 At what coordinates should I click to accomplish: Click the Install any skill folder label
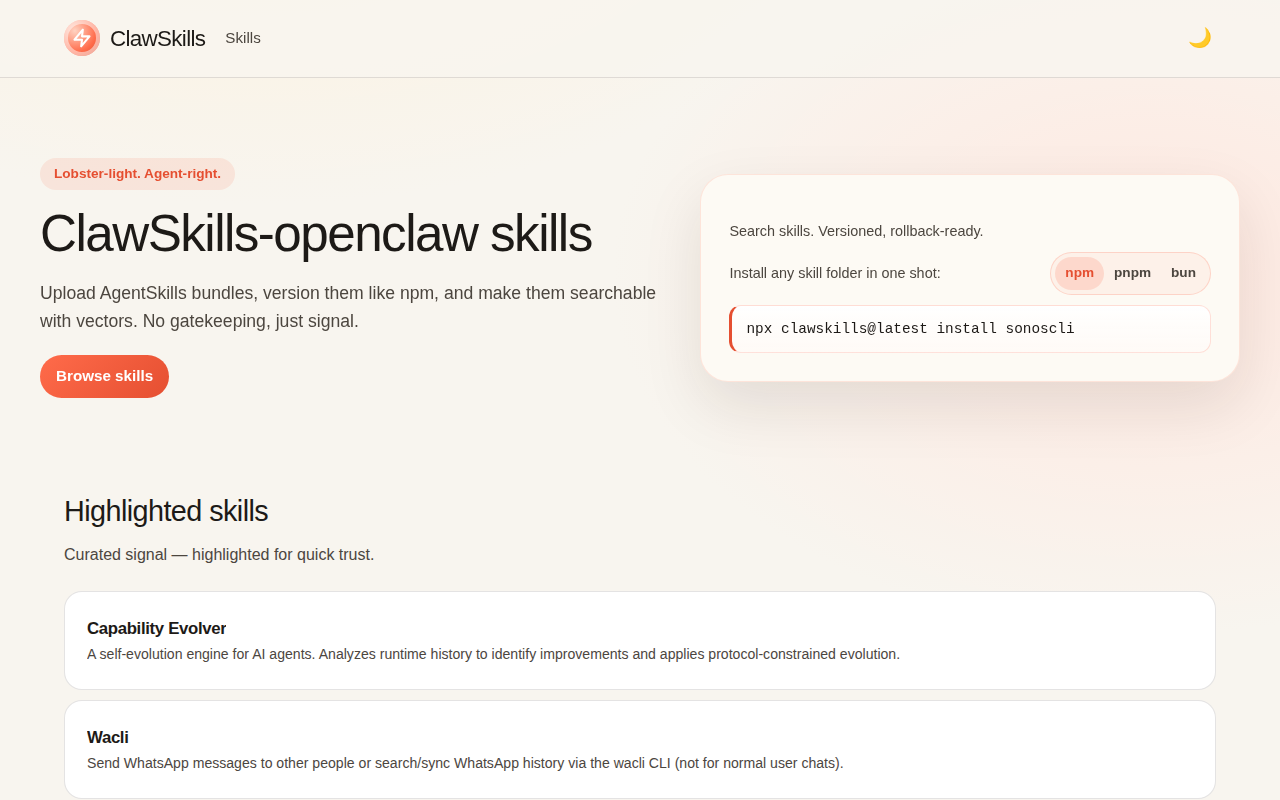(x=835, y=273)
